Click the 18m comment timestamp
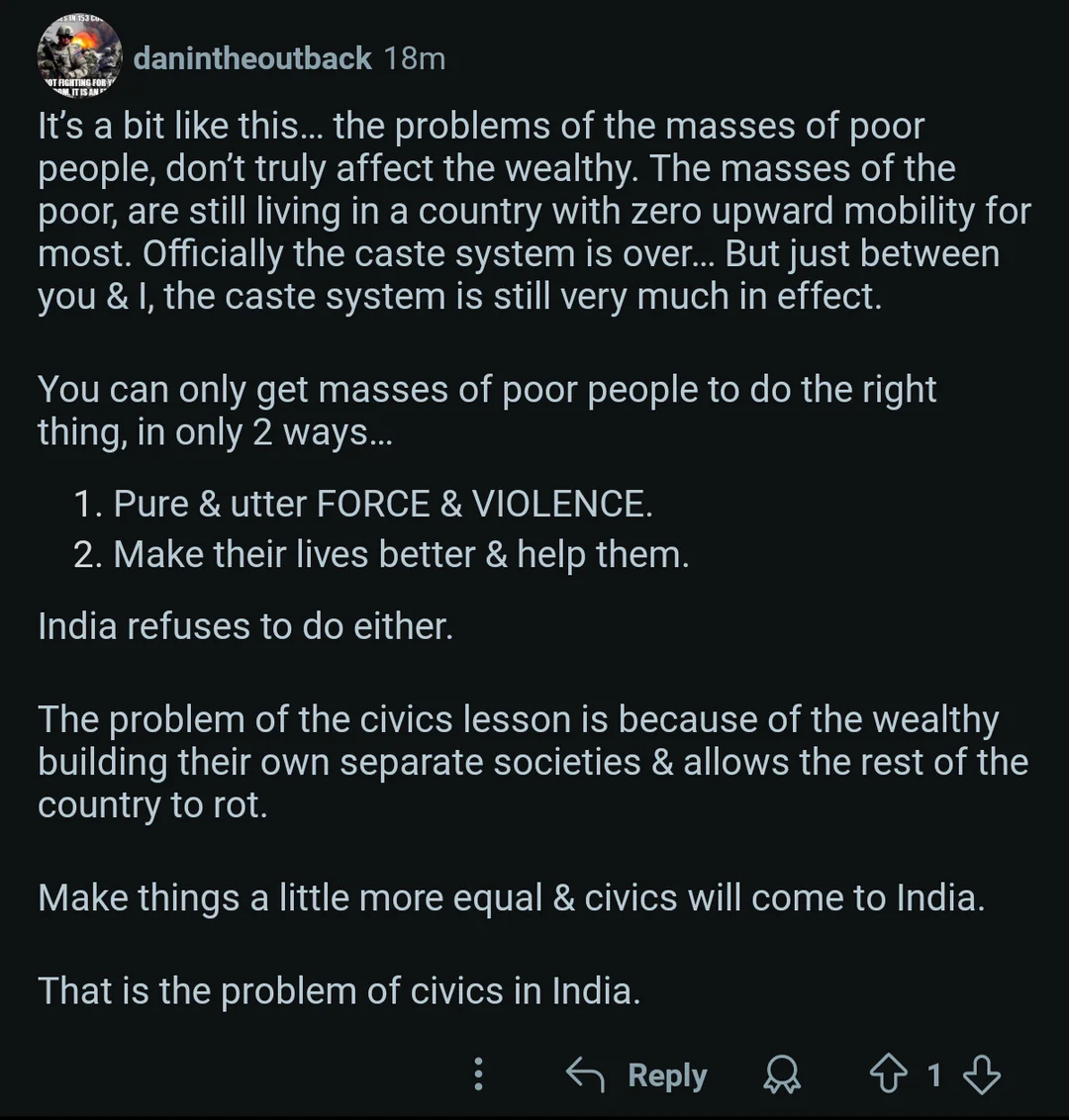This screenshot has width=1069, height=1120. (415, 58)
